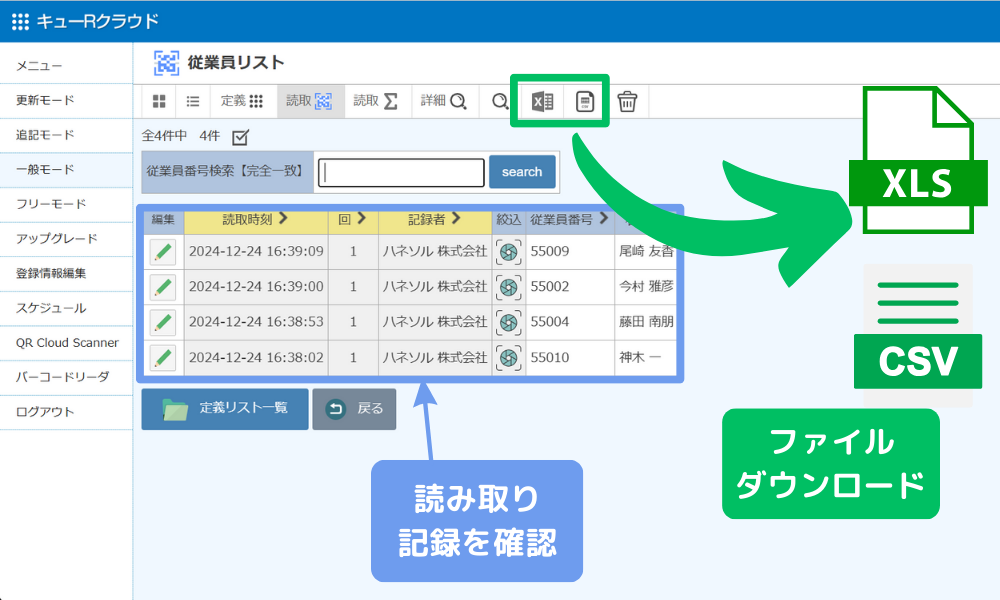Select 追記モード in the sidebar

point(66,135)
